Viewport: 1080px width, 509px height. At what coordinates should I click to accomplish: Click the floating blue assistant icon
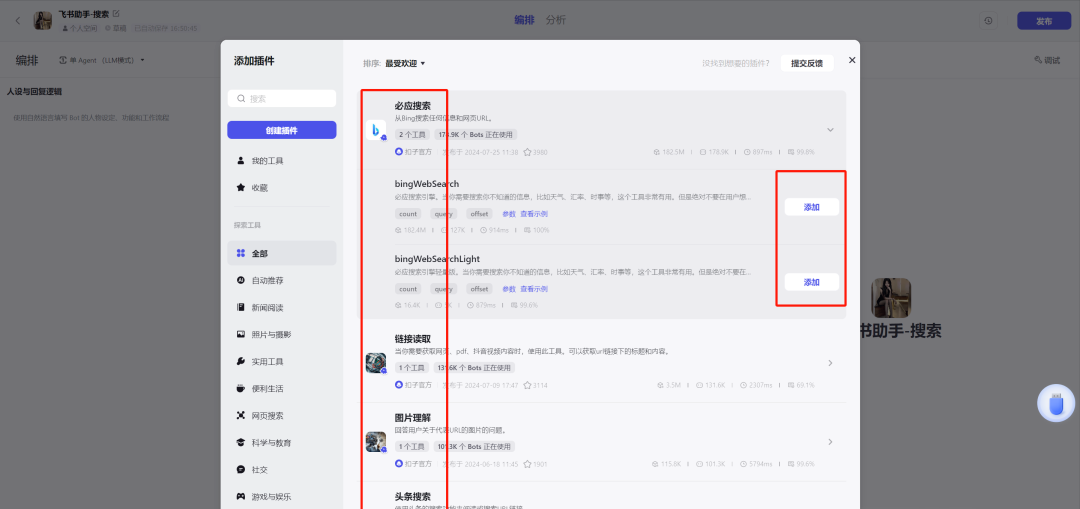click(x=1055, y=404)
